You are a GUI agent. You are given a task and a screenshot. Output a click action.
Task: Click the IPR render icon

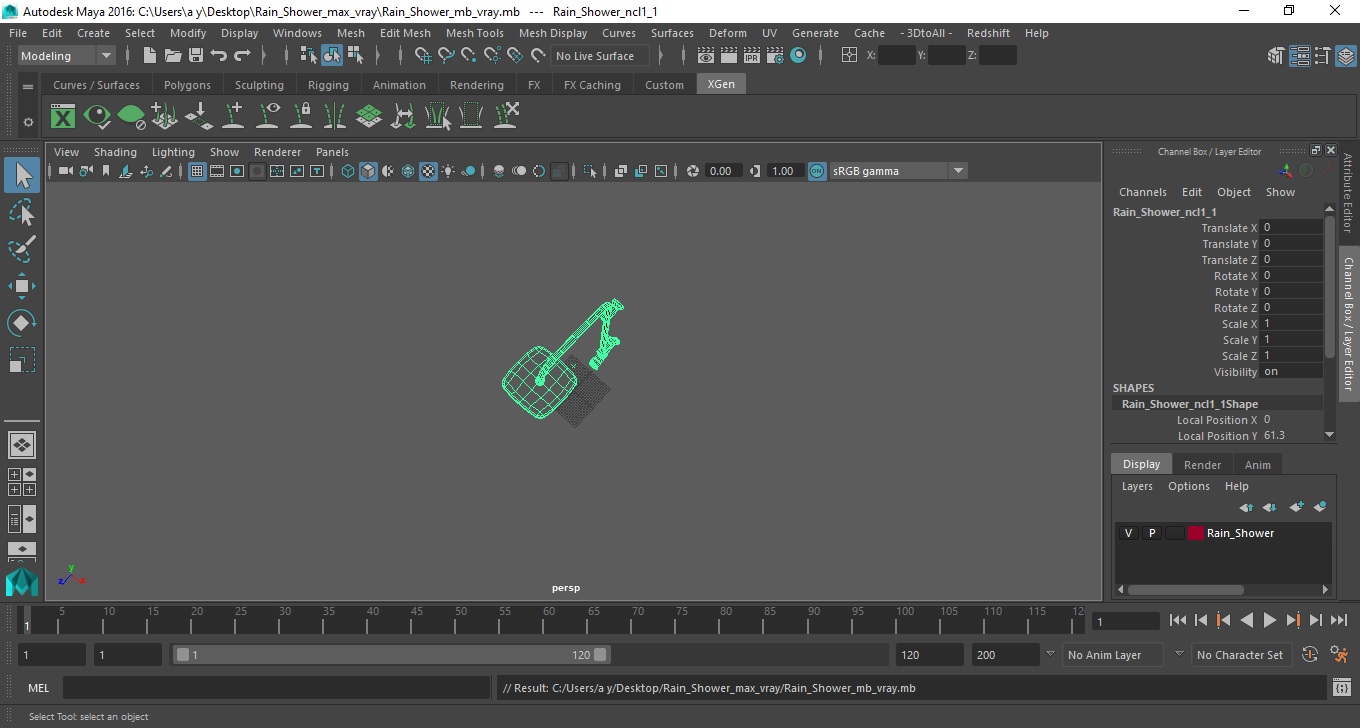752,56
